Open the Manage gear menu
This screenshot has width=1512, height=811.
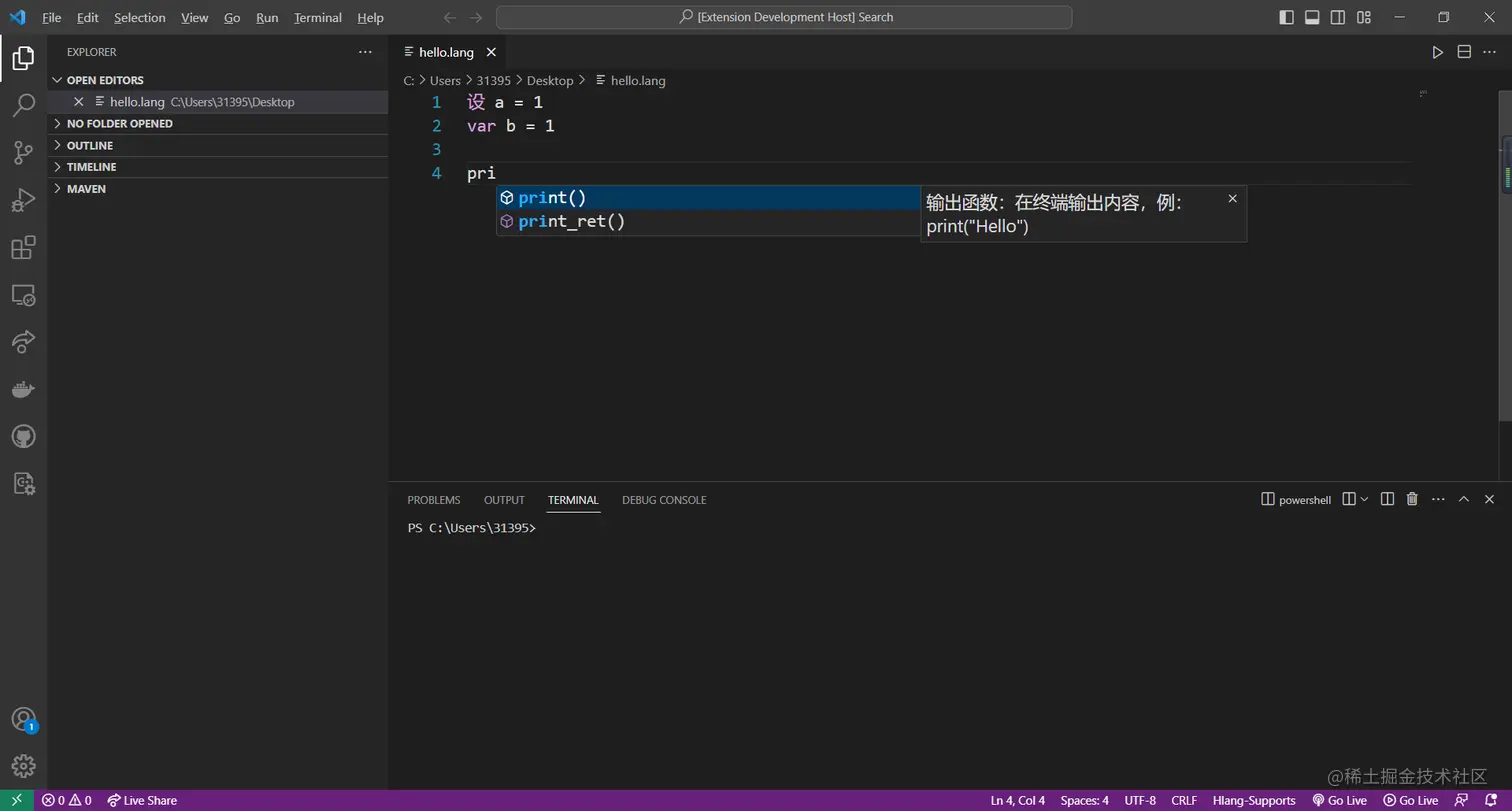[x=23, y=766]
